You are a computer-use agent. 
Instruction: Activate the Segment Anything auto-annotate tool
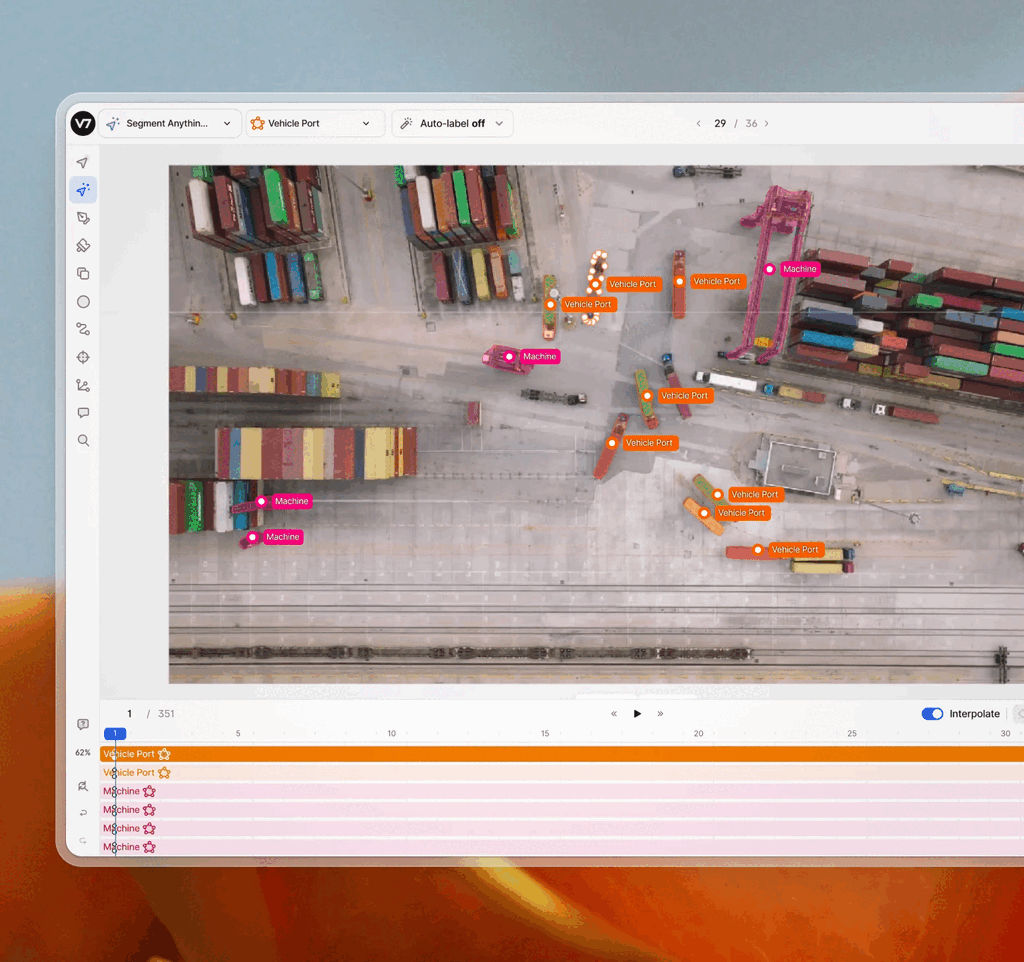(83, 190)
